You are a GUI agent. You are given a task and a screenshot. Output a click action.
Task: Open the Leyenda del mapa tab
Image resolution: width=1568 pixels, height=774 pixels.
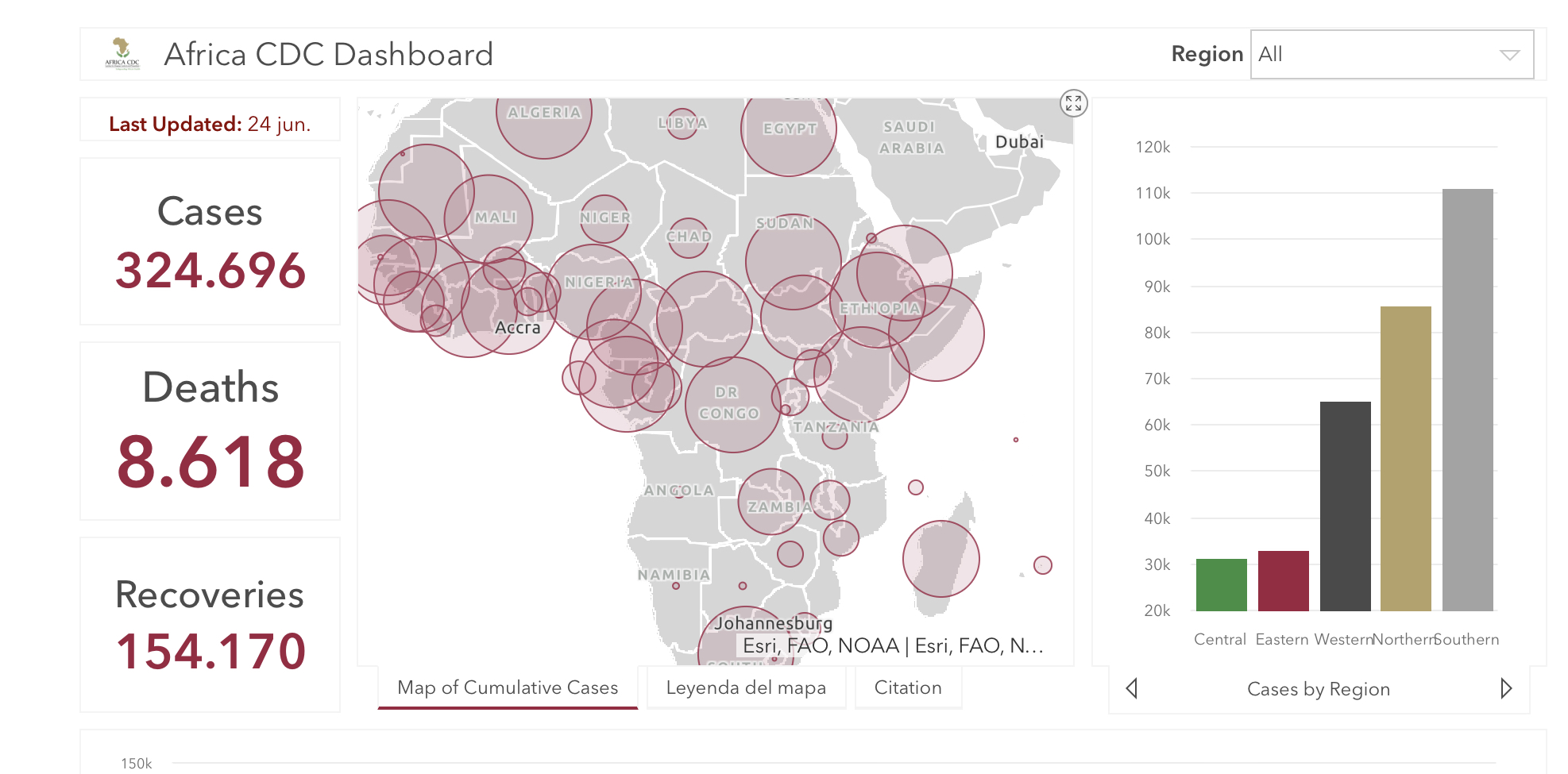tap(746, 687)
